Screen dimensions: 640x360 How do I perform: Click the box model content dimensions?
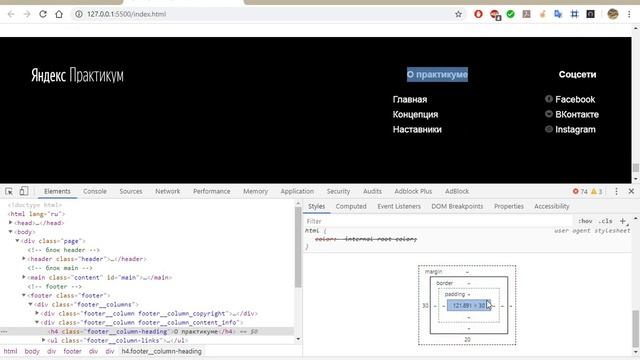(469, 305)
